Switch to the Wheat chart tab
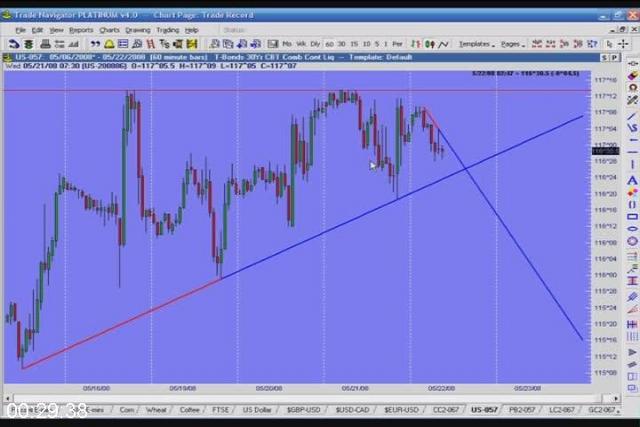The width and height of the screenshot is (640, 427). (156, 410)
